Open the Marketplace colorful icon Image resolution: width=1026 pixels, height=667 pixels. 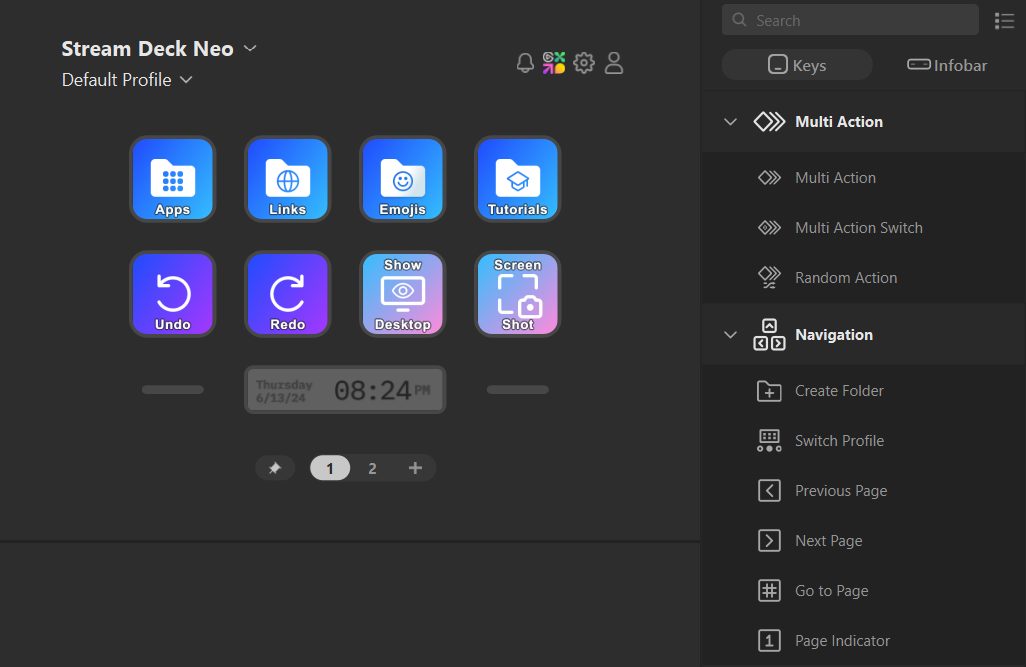point(554,64)
